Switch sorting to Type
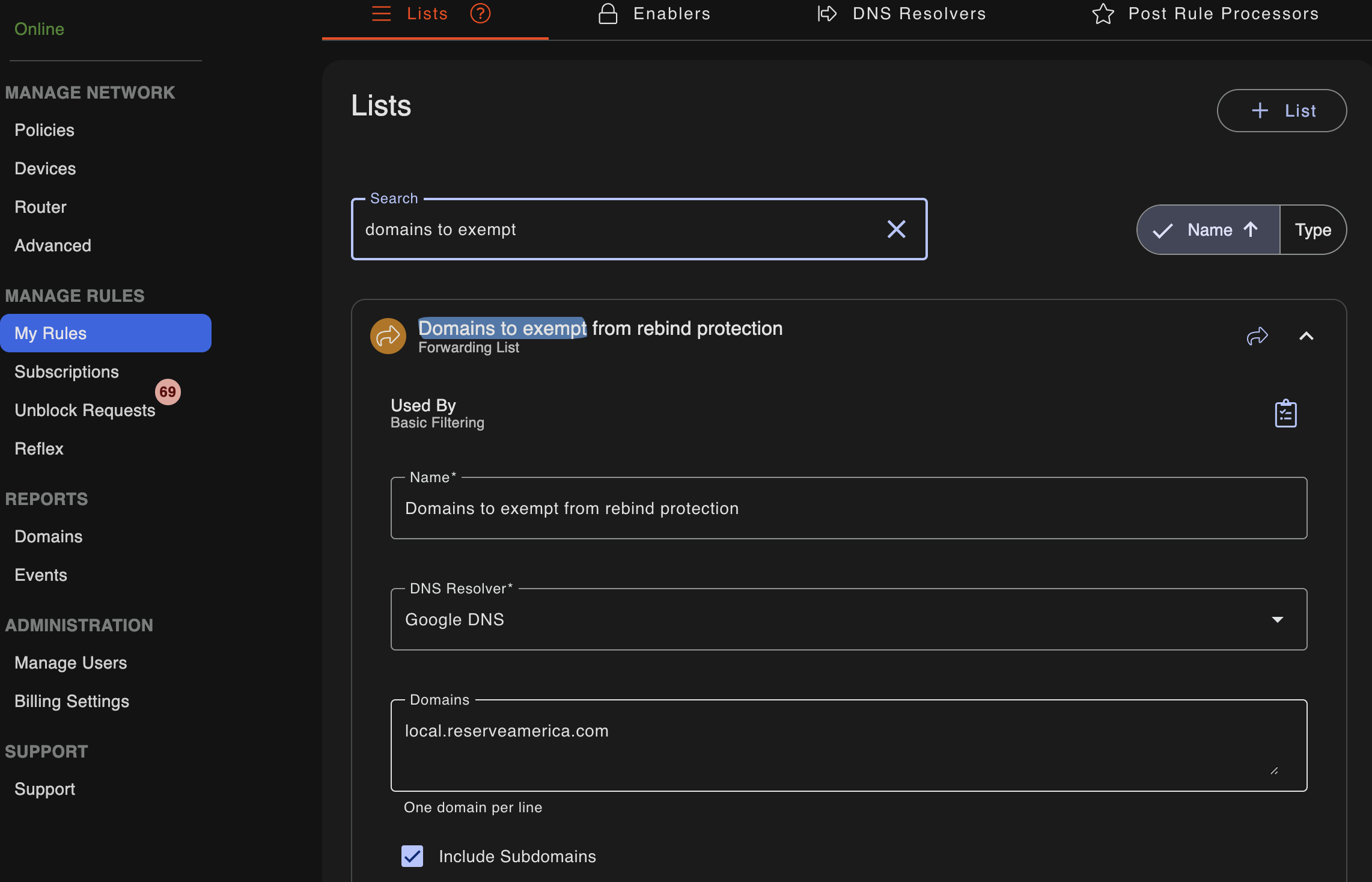The image size is (1372, 882). coord(1313,230)
